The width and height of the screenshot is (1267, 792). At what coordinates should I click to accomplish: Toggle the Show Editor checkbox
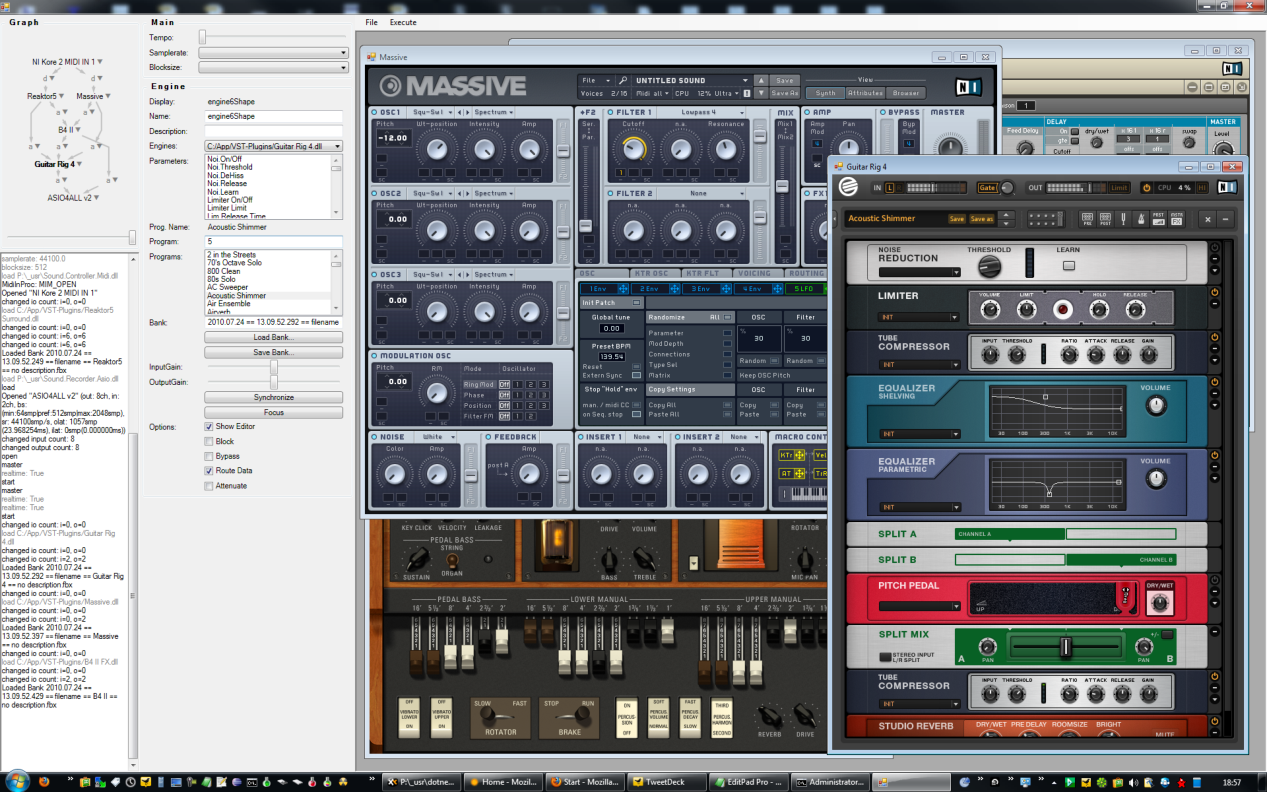(208, 426)
